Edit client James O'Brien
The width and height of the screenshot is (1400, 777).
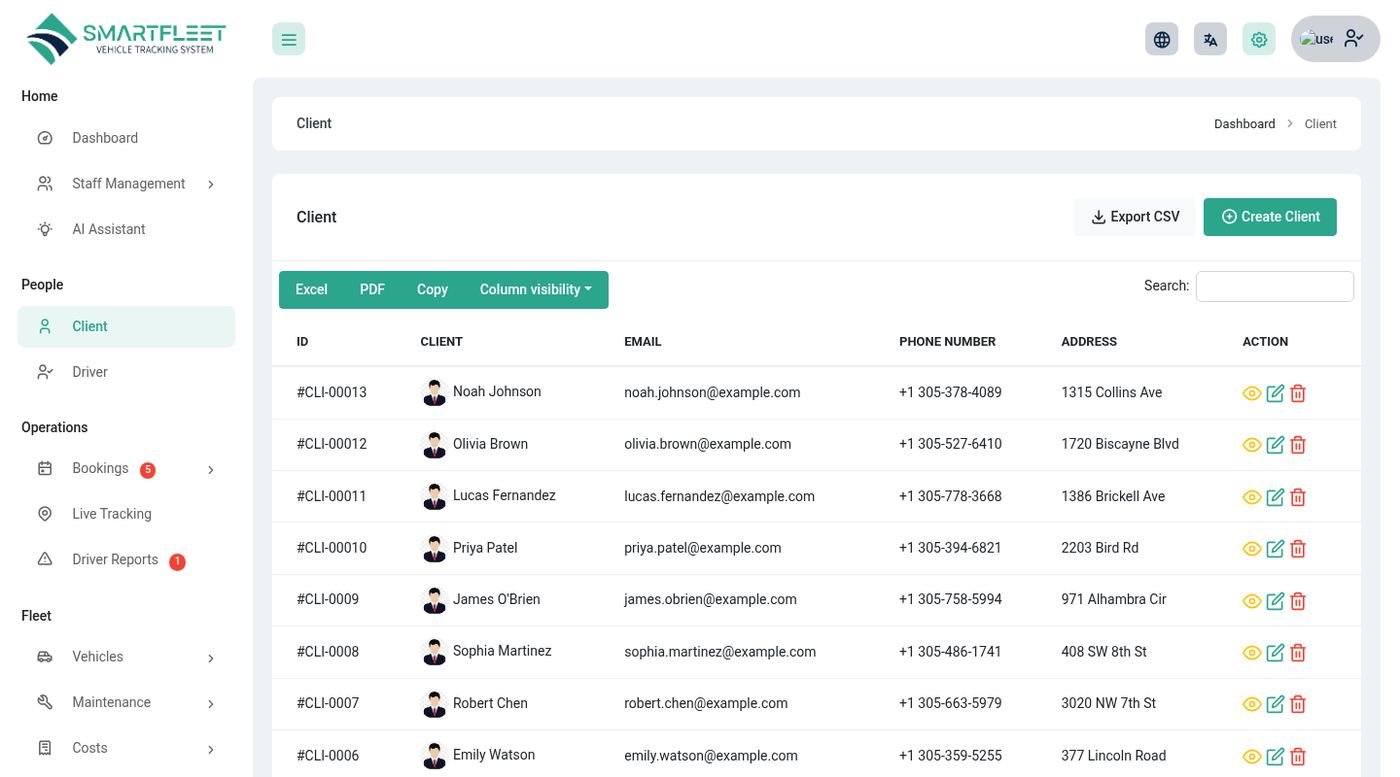coord(1275,601)
